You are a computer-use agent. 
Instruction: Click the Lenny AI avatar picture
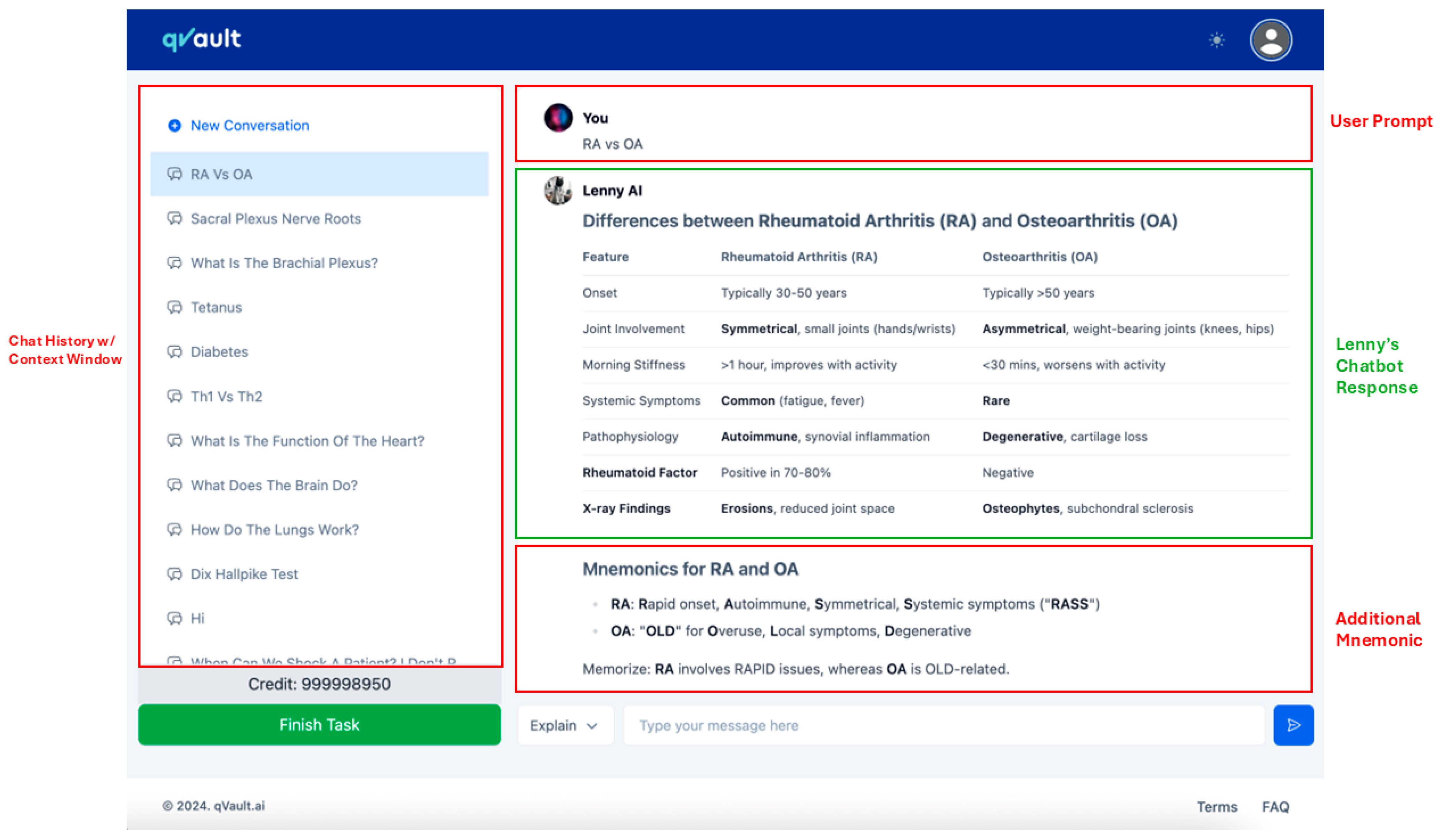(558, 191)
